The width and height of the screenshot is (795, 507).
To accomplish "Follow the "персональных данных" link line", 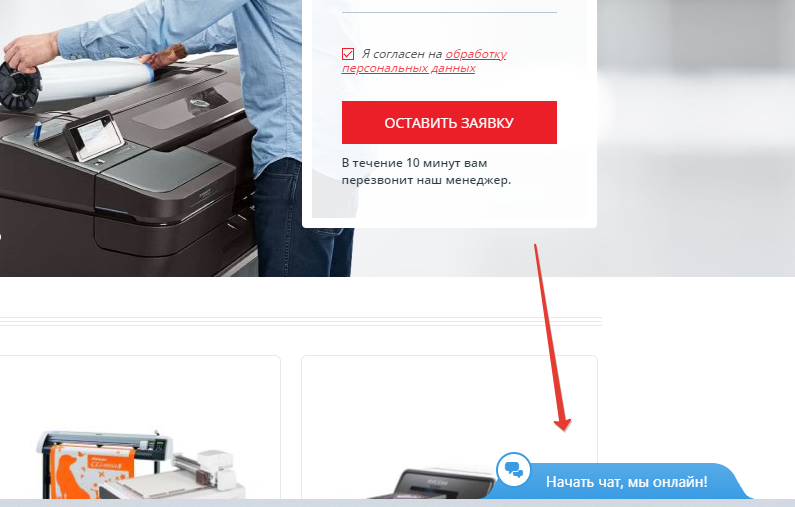I will click(408, 68).
